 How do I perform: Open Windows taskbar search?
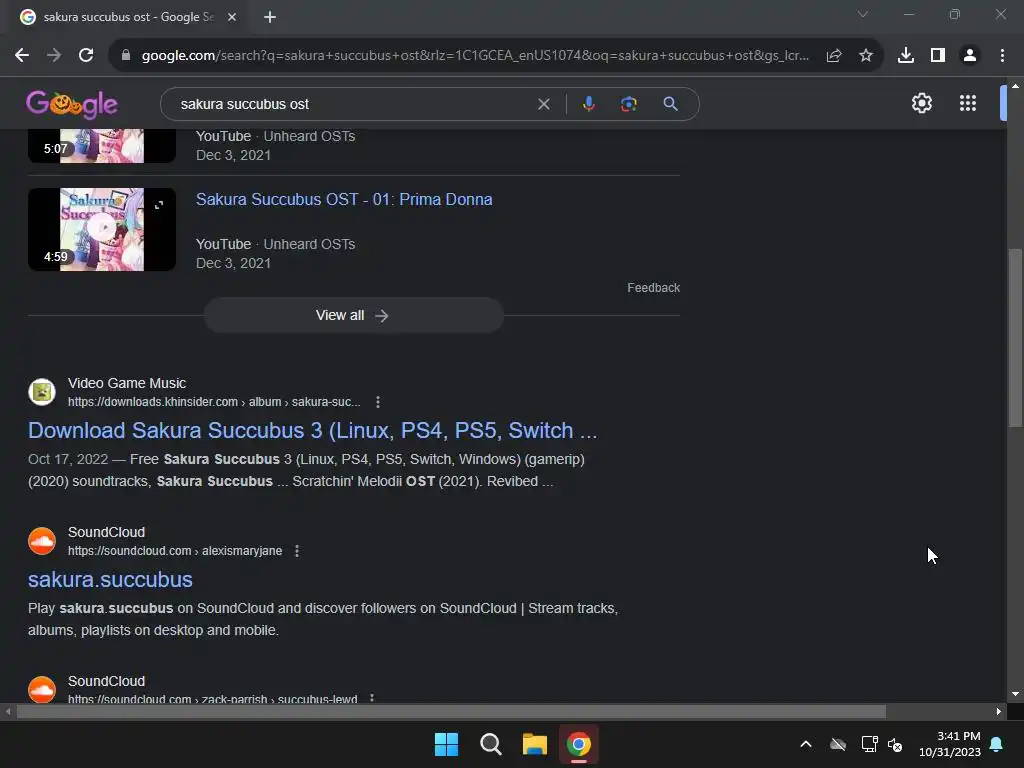click(x=490, y=744)
